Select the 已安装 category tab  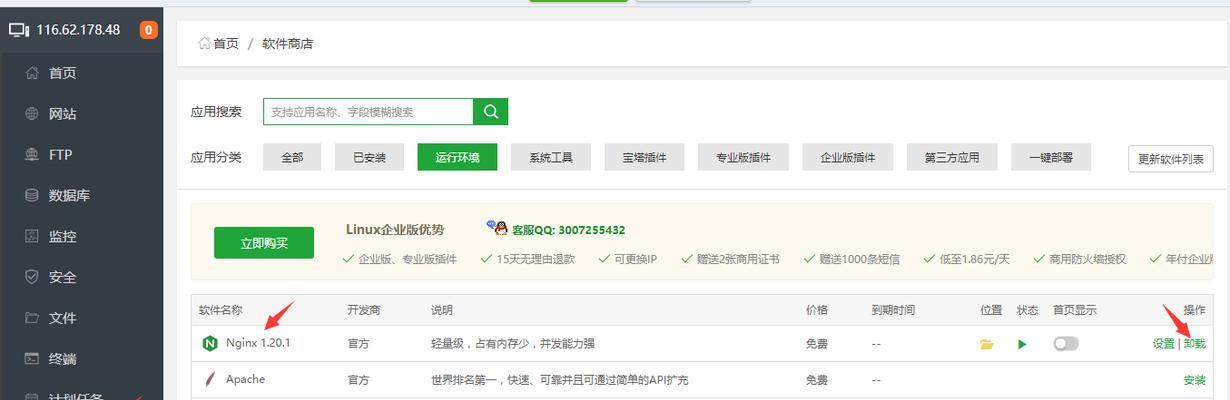click(x=370, y=157)
